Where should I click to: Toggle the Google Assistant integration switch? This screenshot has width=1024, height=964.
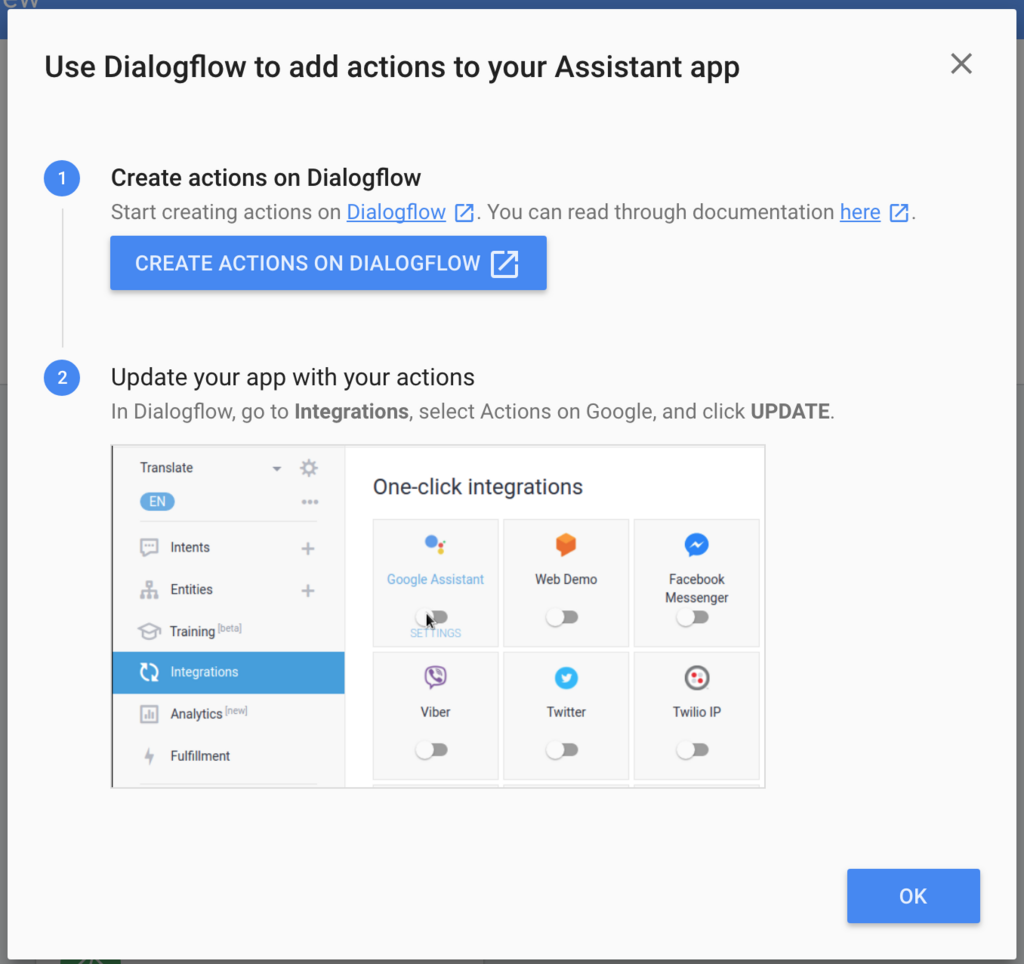click(432, 617)
